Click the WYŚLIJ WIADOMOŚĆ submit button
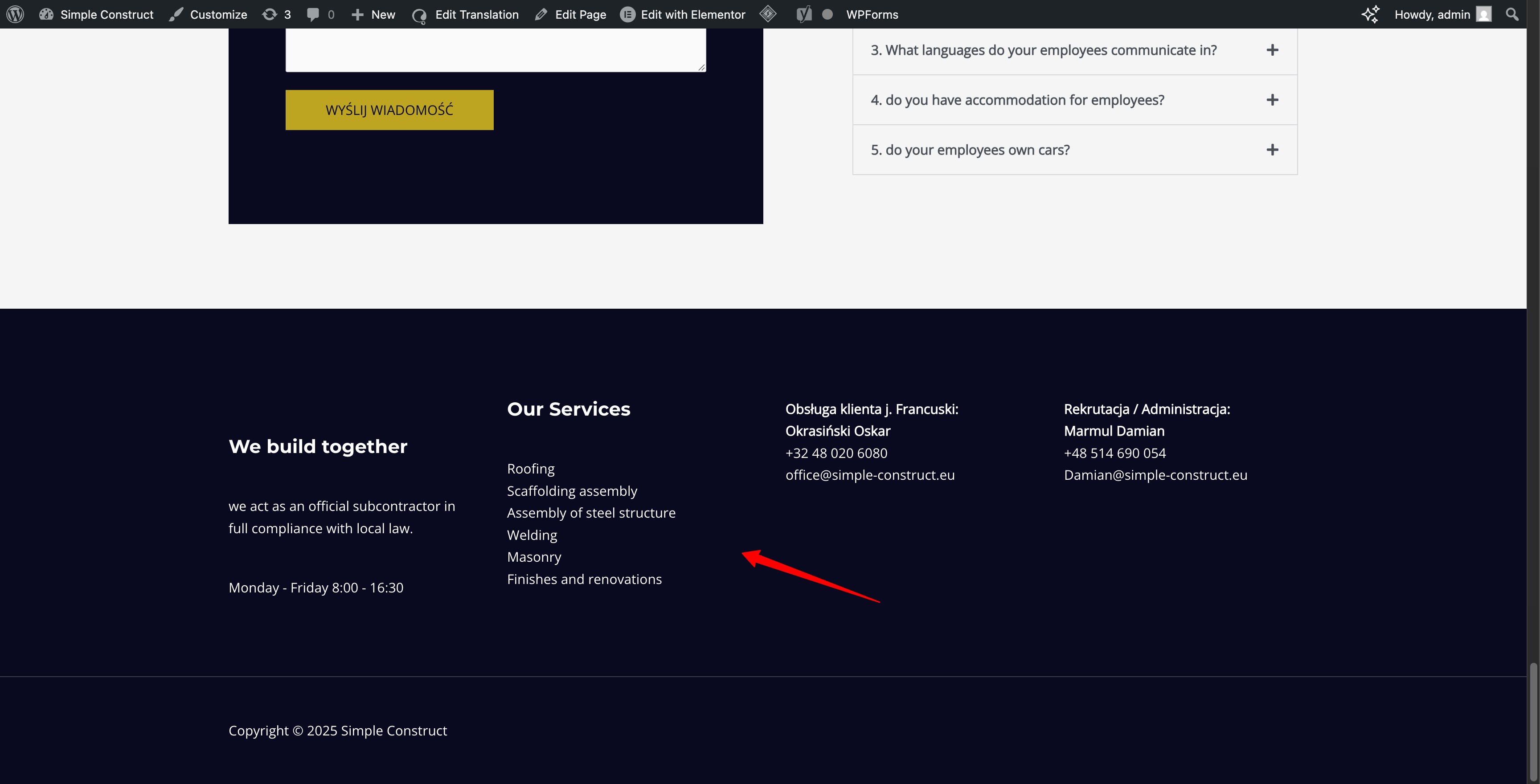Image resolution: width=1540 pixels, height=784 pixels. (x=389, y=110)
